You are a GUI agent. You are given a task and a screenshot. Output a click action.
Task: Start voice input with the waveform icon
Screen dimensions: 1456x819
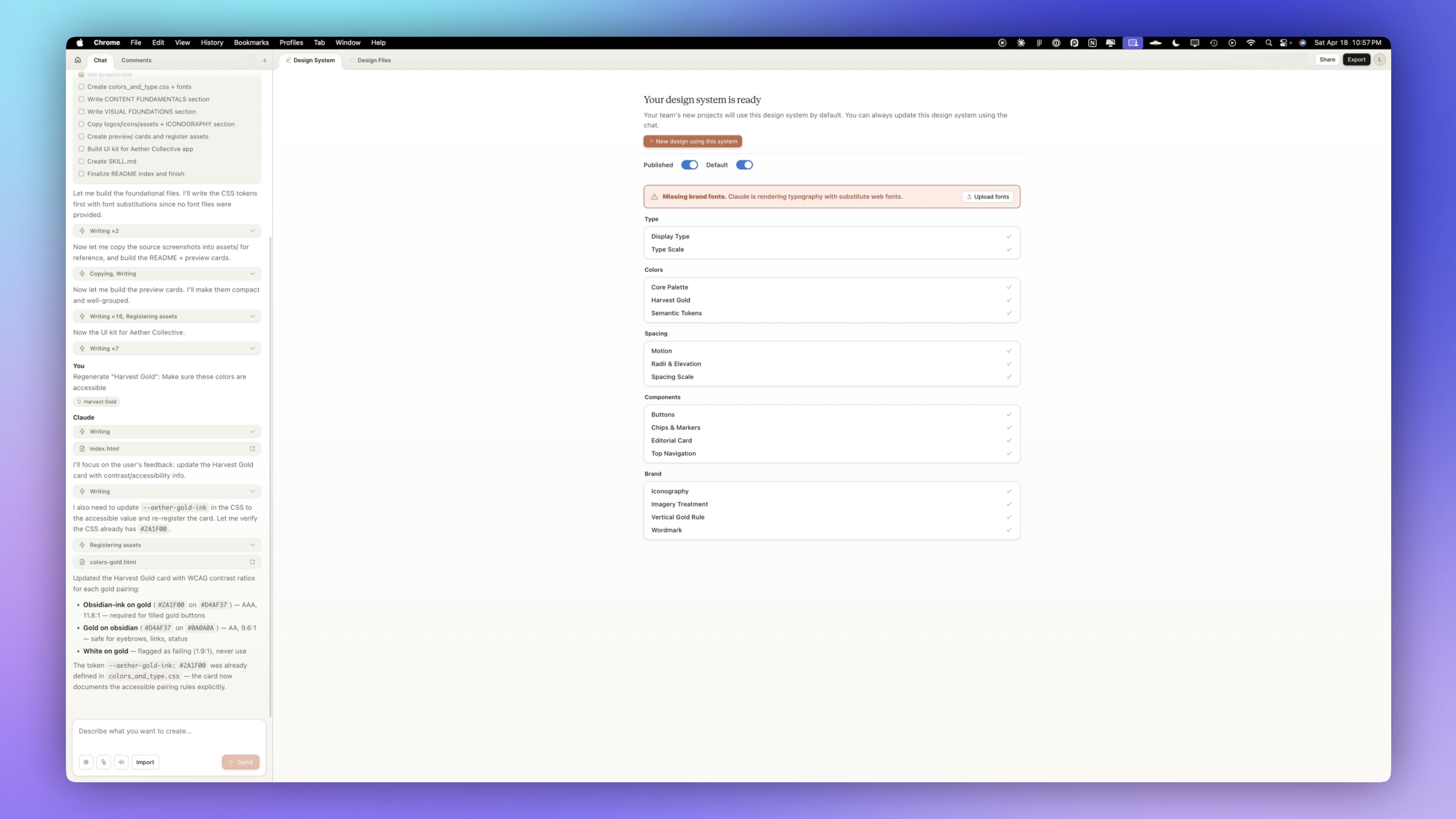tap(121, 762)
